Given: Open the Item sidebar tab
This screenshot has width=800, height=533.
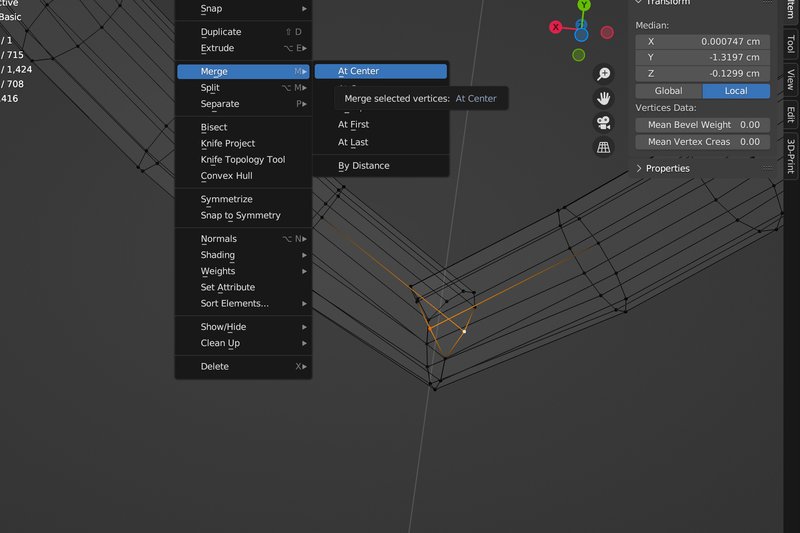Looking at the screenshot, I should (790, 9).
